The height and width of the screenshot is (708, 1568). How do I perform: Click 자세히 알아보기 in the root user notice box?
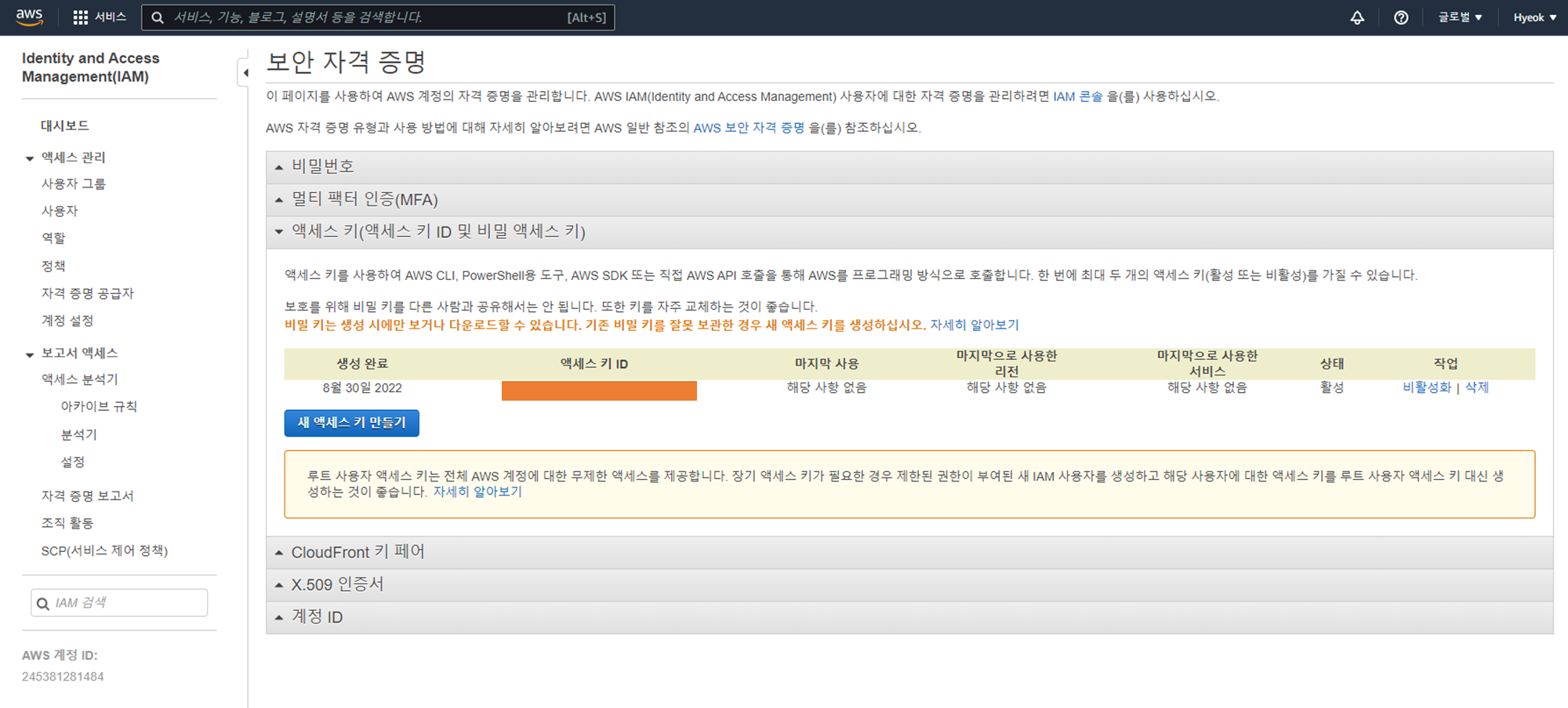pyautogui.click(x=477, y=492)
